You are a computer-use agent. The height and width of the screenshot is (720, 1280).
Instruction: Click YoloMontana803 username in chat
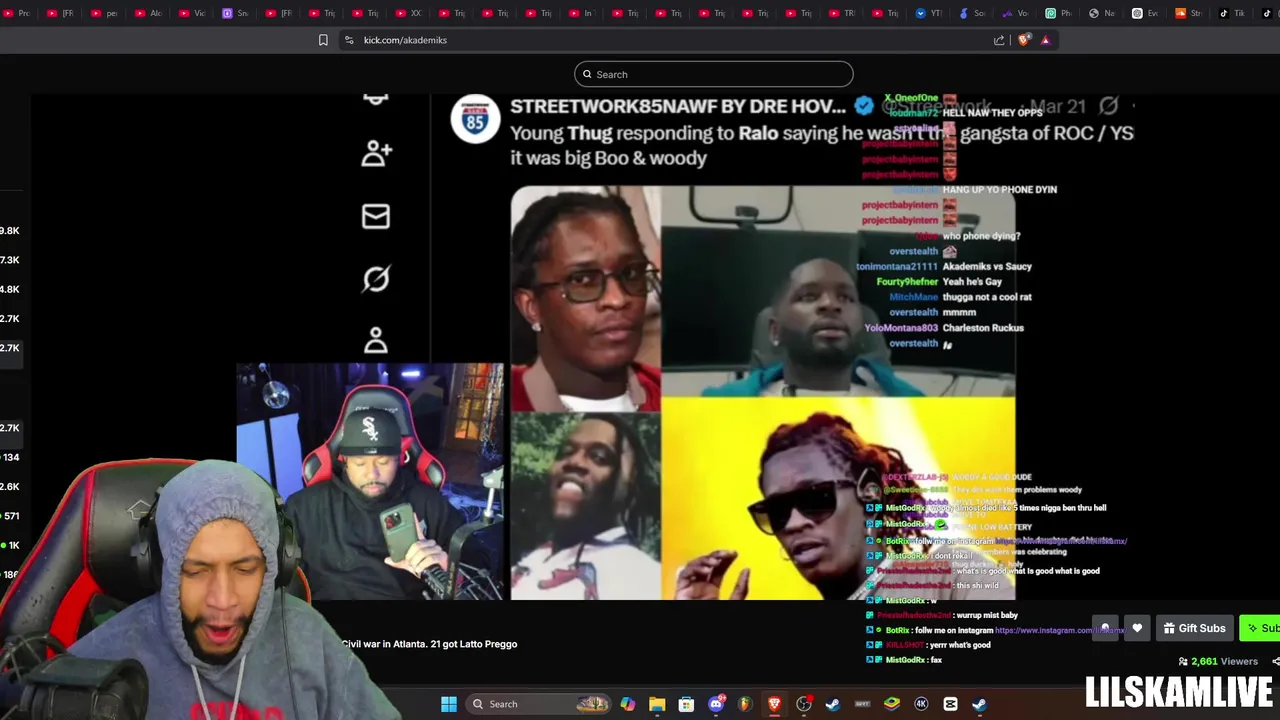[901, 328]
